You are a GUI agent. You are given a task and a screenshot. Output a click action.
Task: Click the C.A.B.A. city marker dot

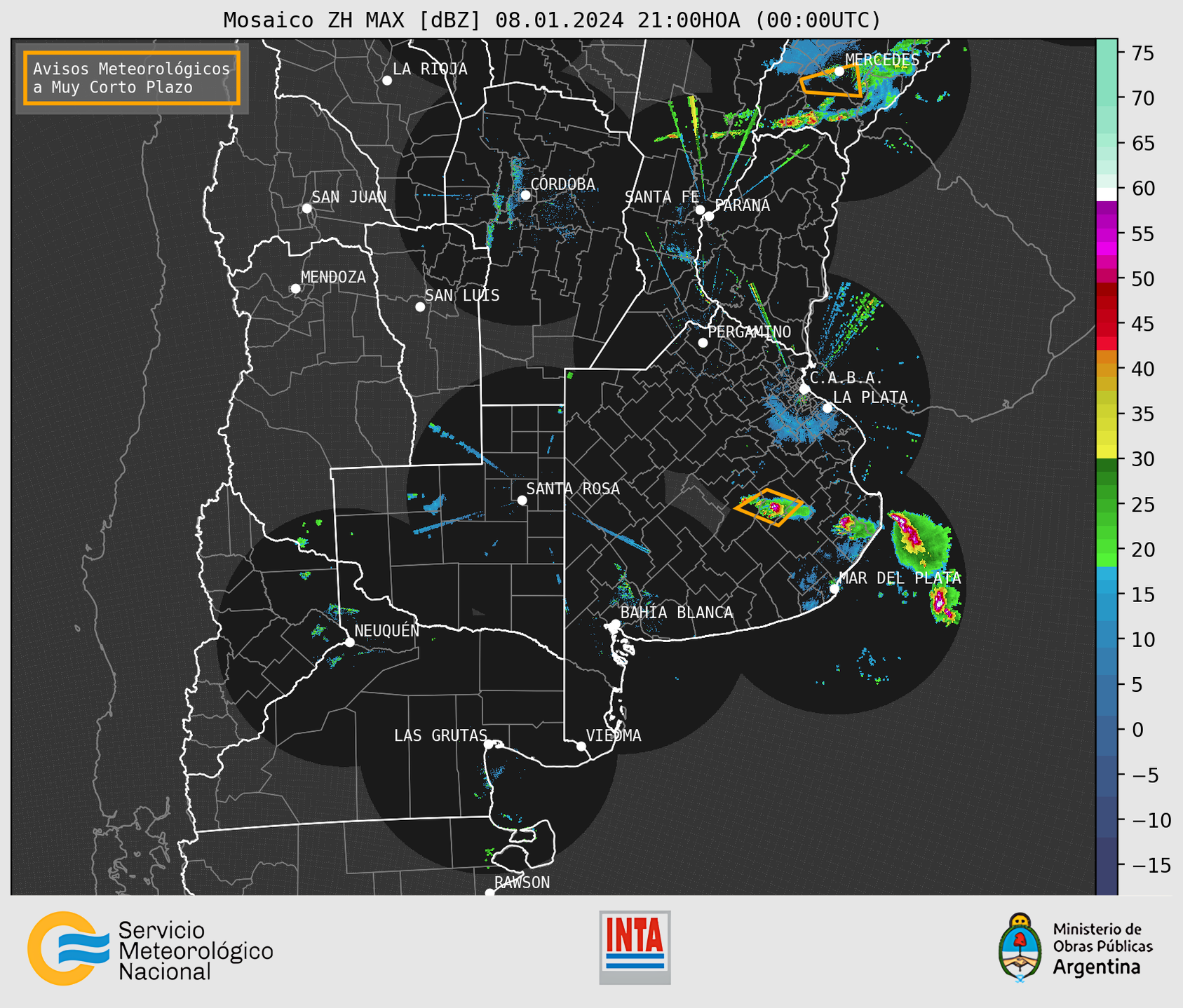(x=804, y=389)
